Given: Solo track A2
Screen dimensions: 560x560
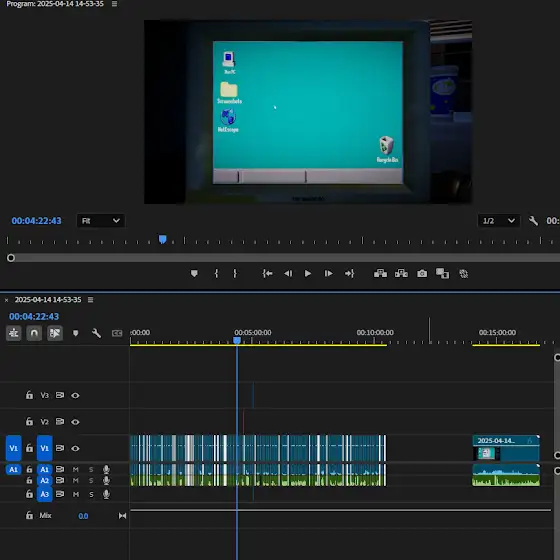Looking at the screenshot, I should tap(91, 481).
